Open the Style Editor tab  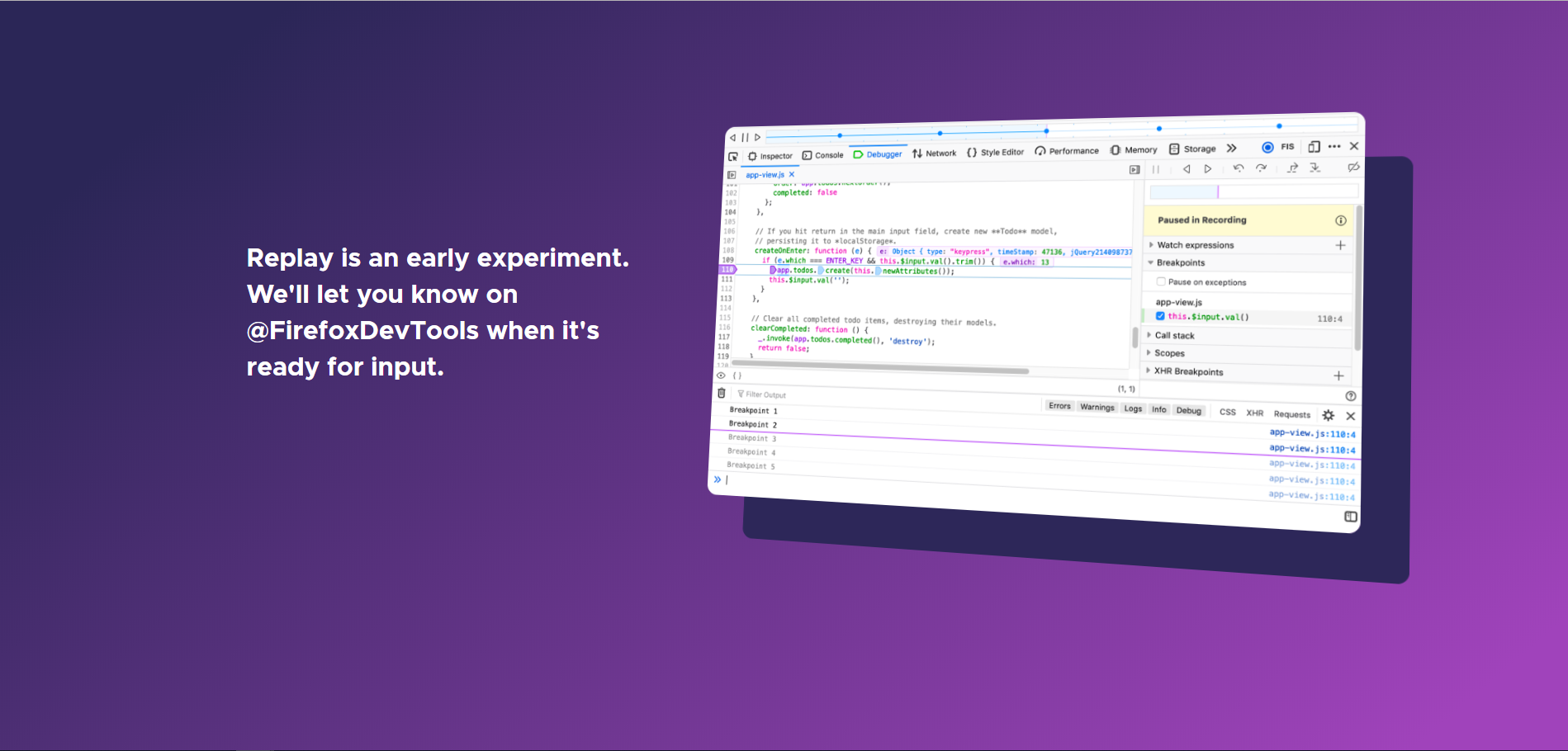[x=996, y=152]
